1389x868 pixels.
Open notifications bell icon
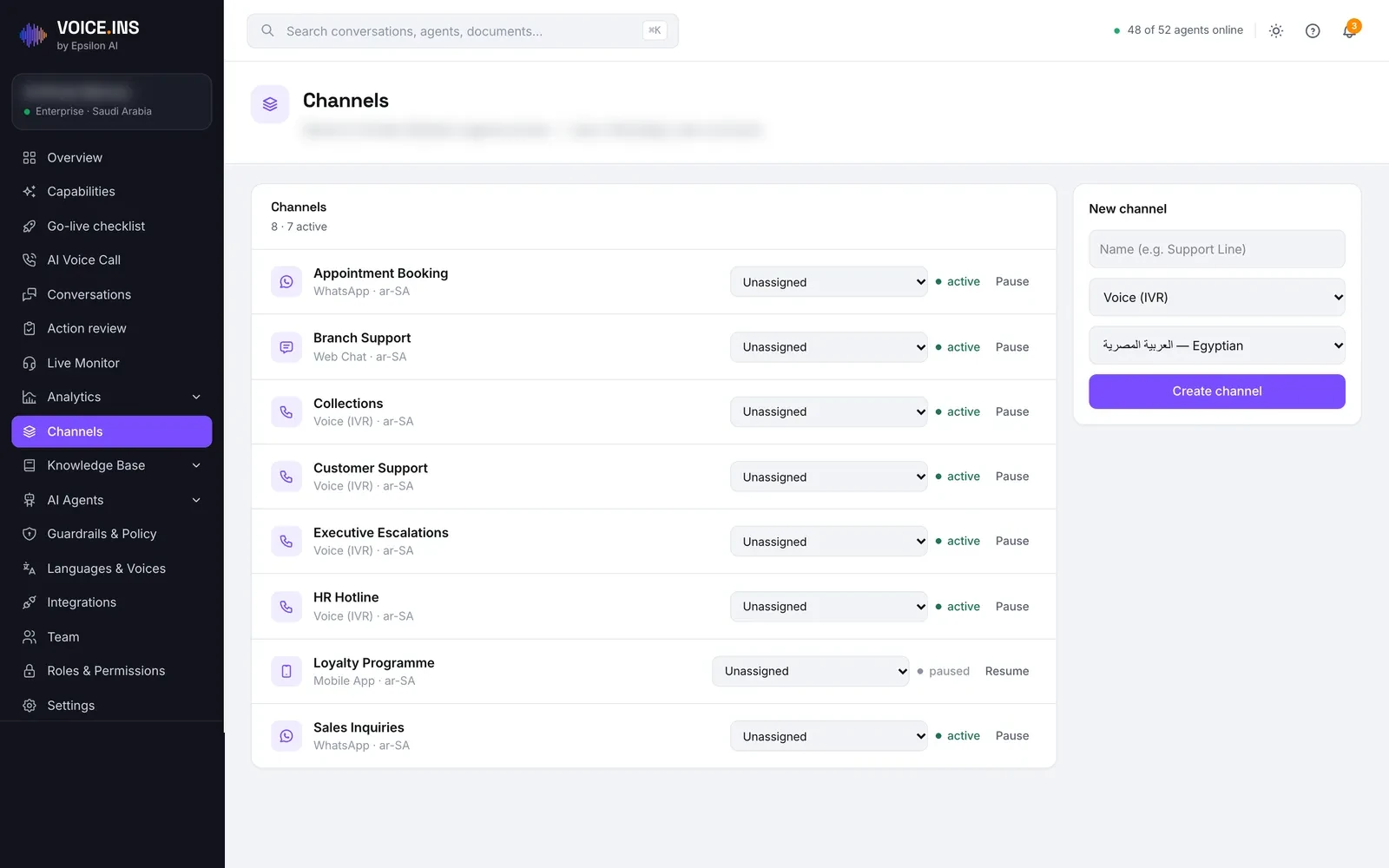pyautogui.click(x=1349, y=30)
